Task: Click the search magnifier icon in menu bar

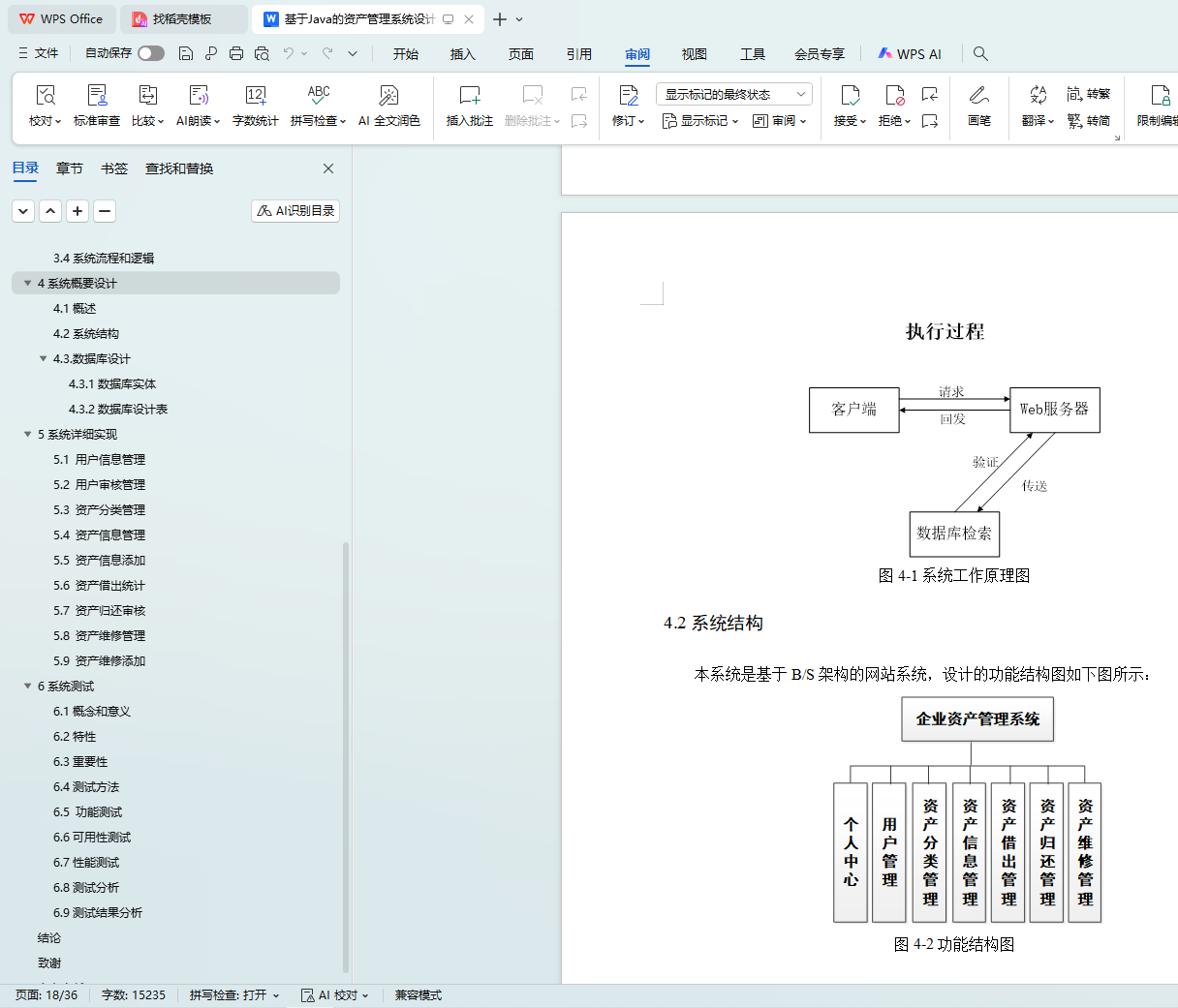Action: 980,54
